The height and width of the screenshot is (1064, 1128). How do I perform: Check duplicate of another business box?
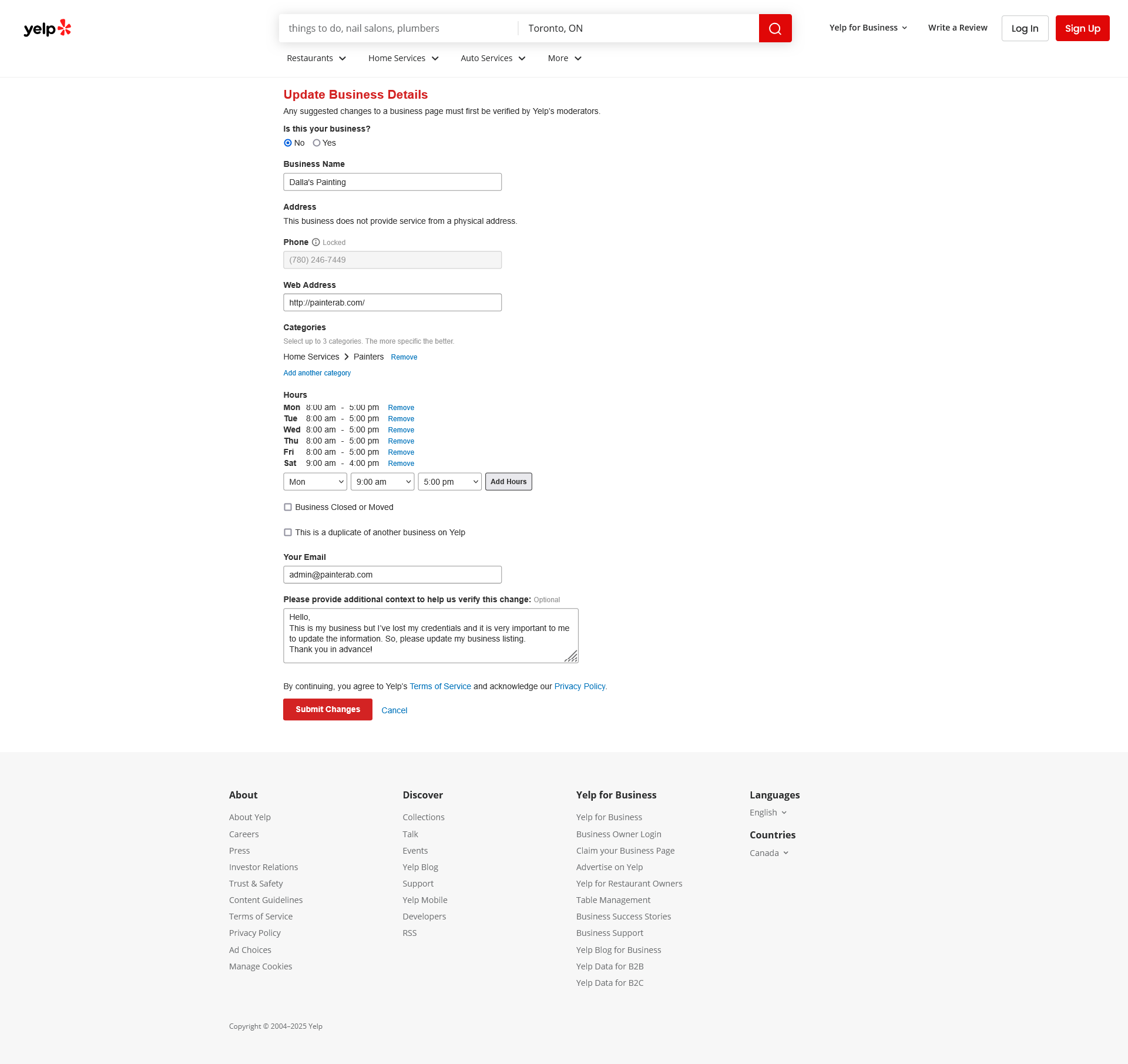click(x=288, y=532)
